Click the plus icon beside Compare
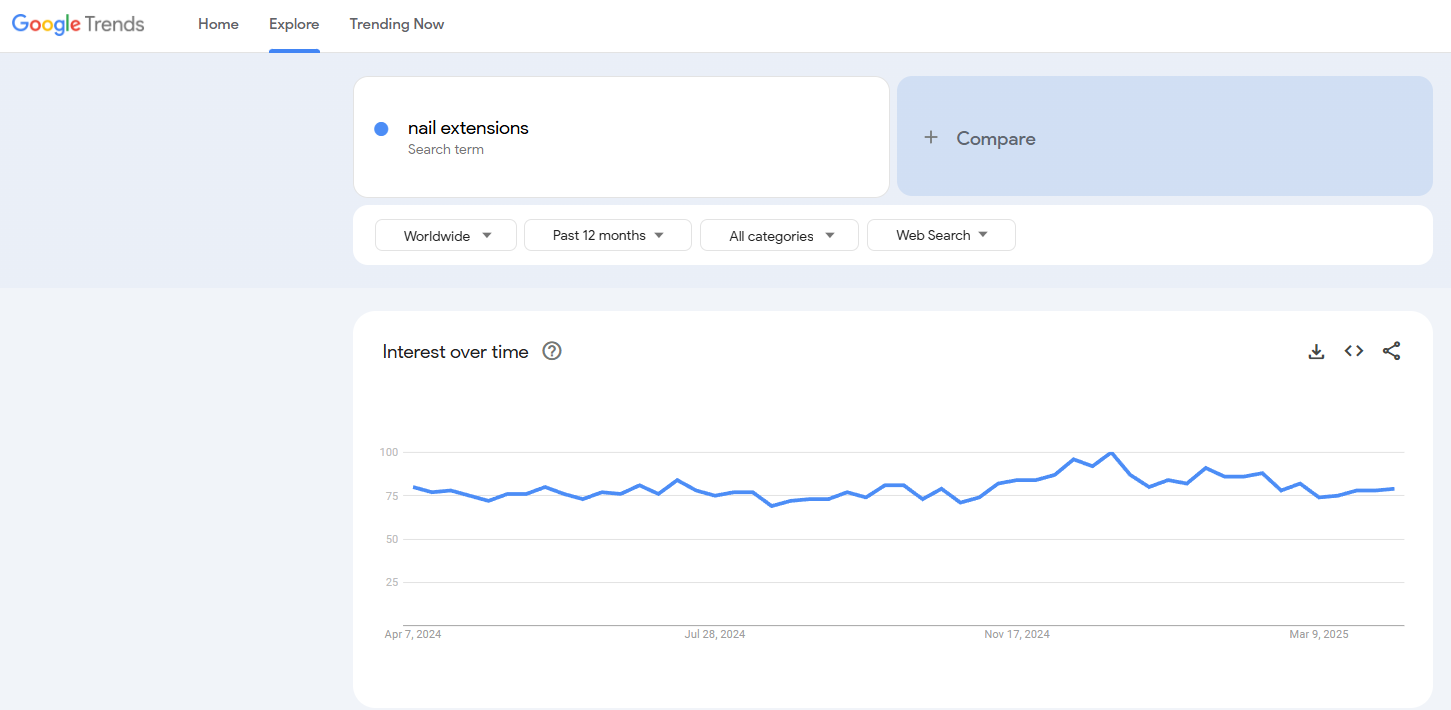This screenshot has height=710, width=1451. tap(931, 138)
